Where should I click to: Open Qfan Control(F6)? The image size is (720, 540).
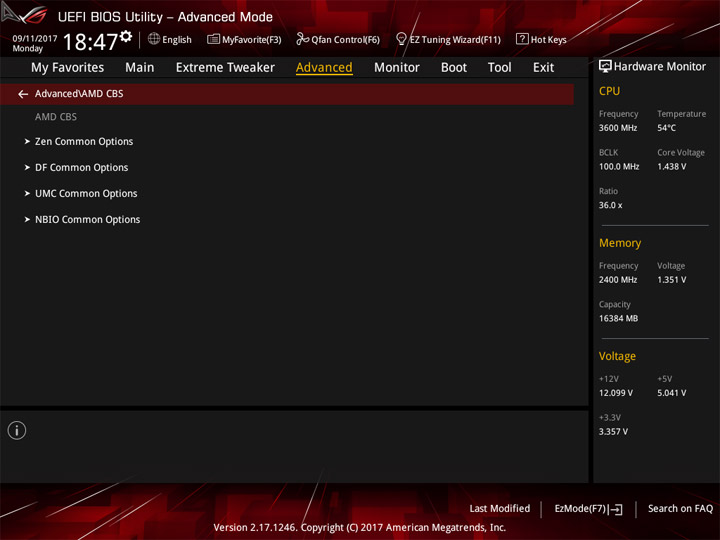338,39
